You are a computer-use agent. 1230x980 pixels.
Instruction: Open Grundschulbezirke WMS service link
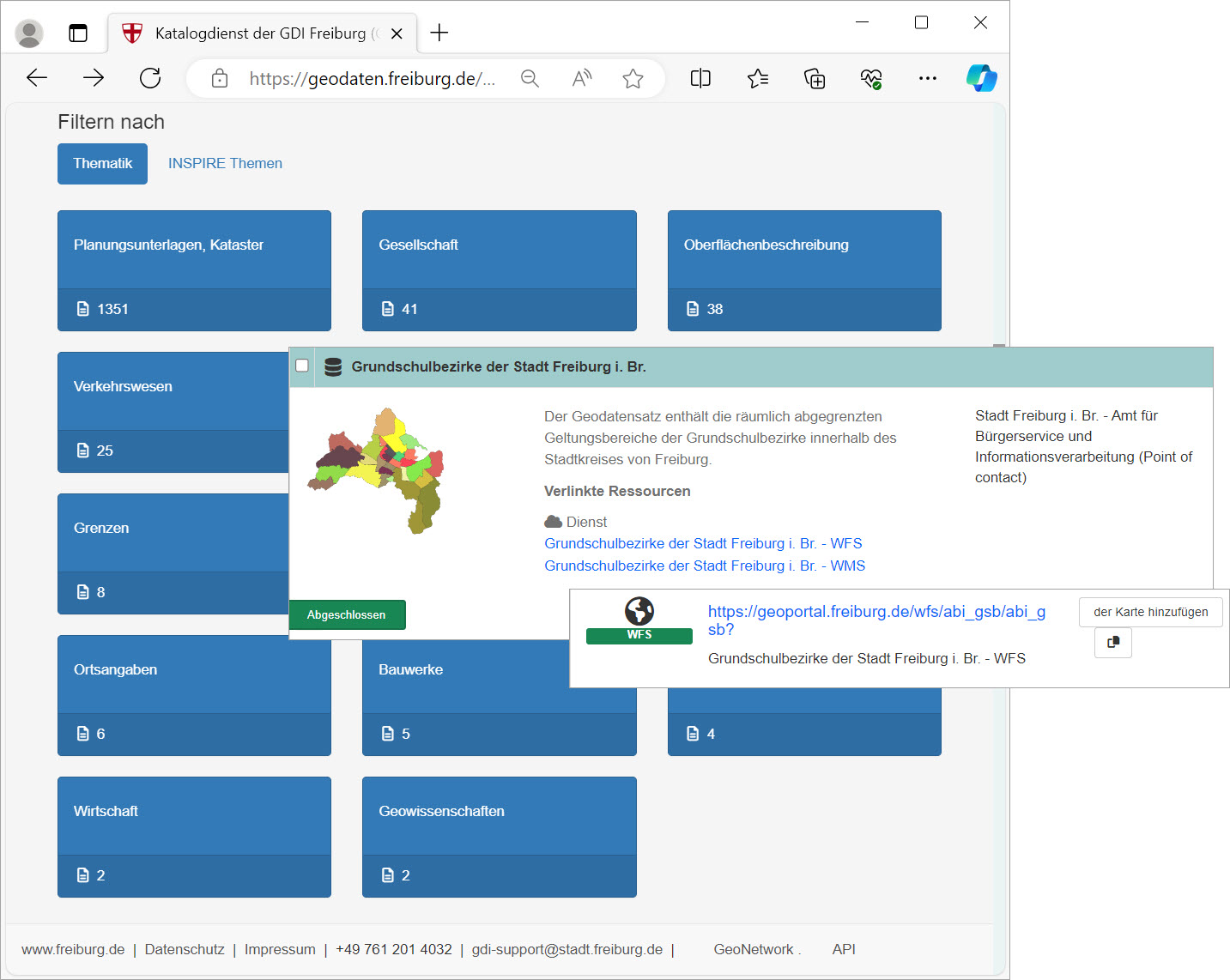(x=704, y=566)
